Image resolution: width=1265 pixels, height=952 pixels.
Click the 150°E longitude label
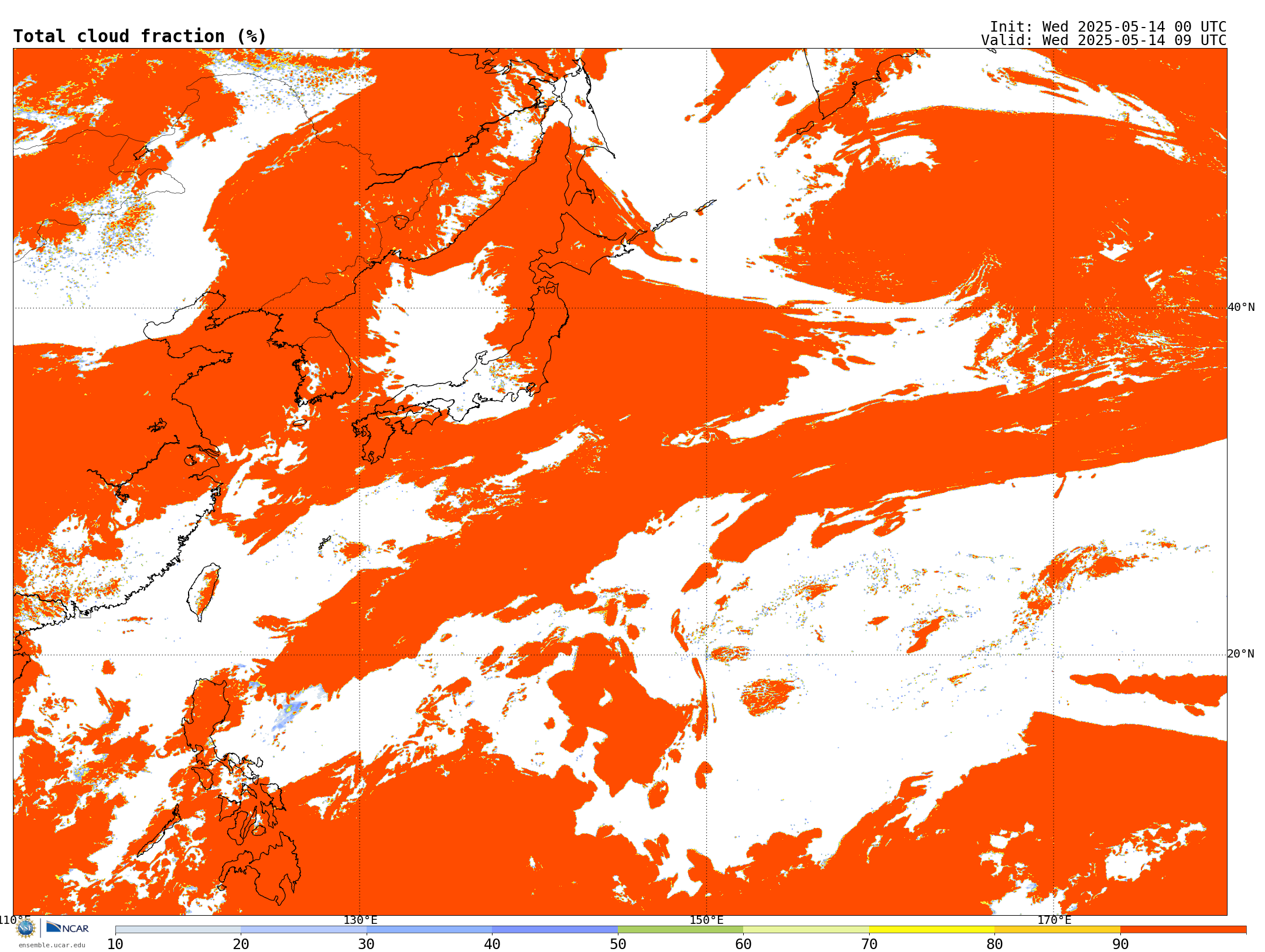tap(706, 920)
